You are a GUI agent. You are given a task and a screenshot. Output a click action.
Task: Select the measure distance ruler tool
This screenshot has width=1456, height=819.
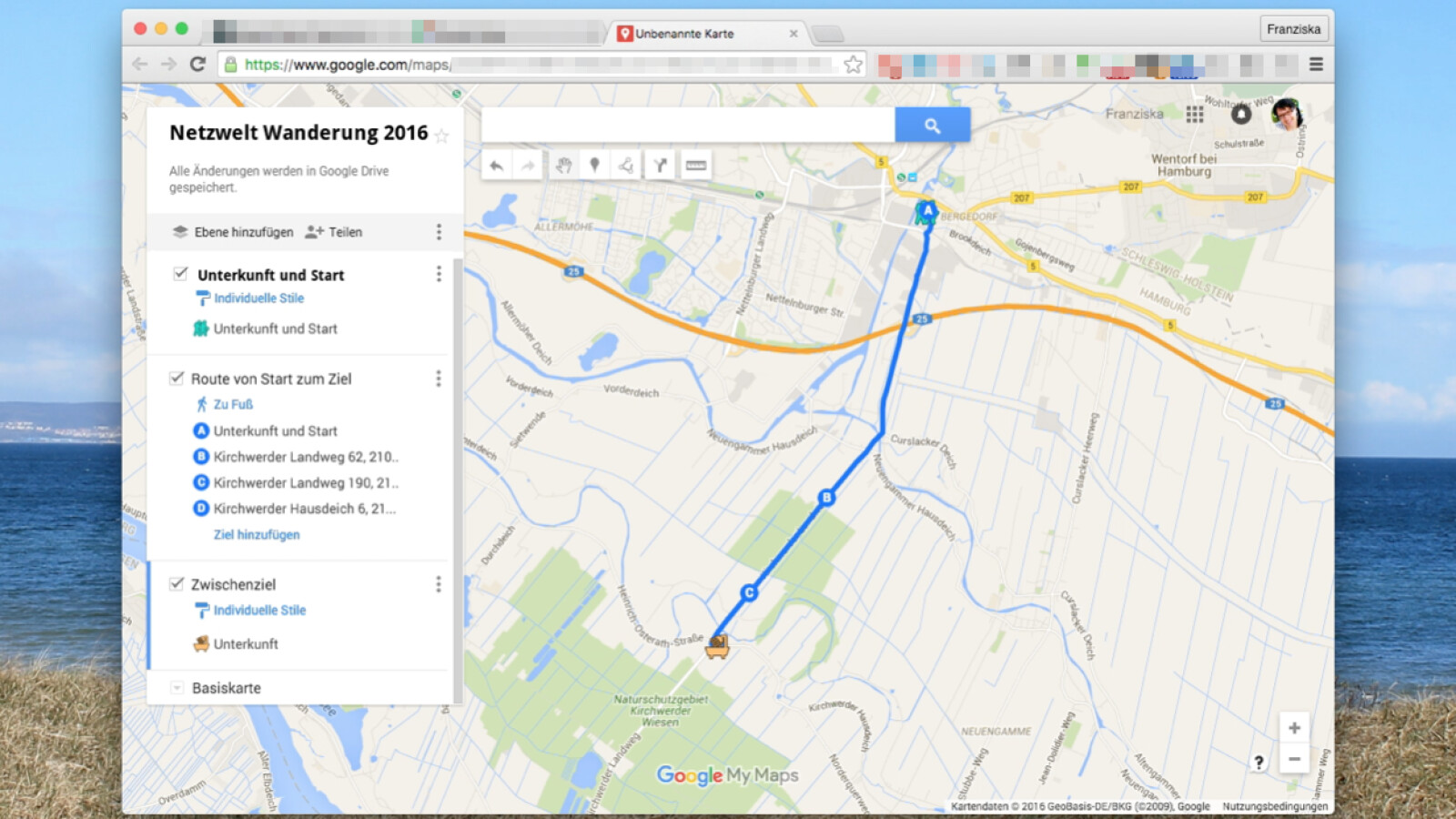pyautogui.click(x=696, y=166)
